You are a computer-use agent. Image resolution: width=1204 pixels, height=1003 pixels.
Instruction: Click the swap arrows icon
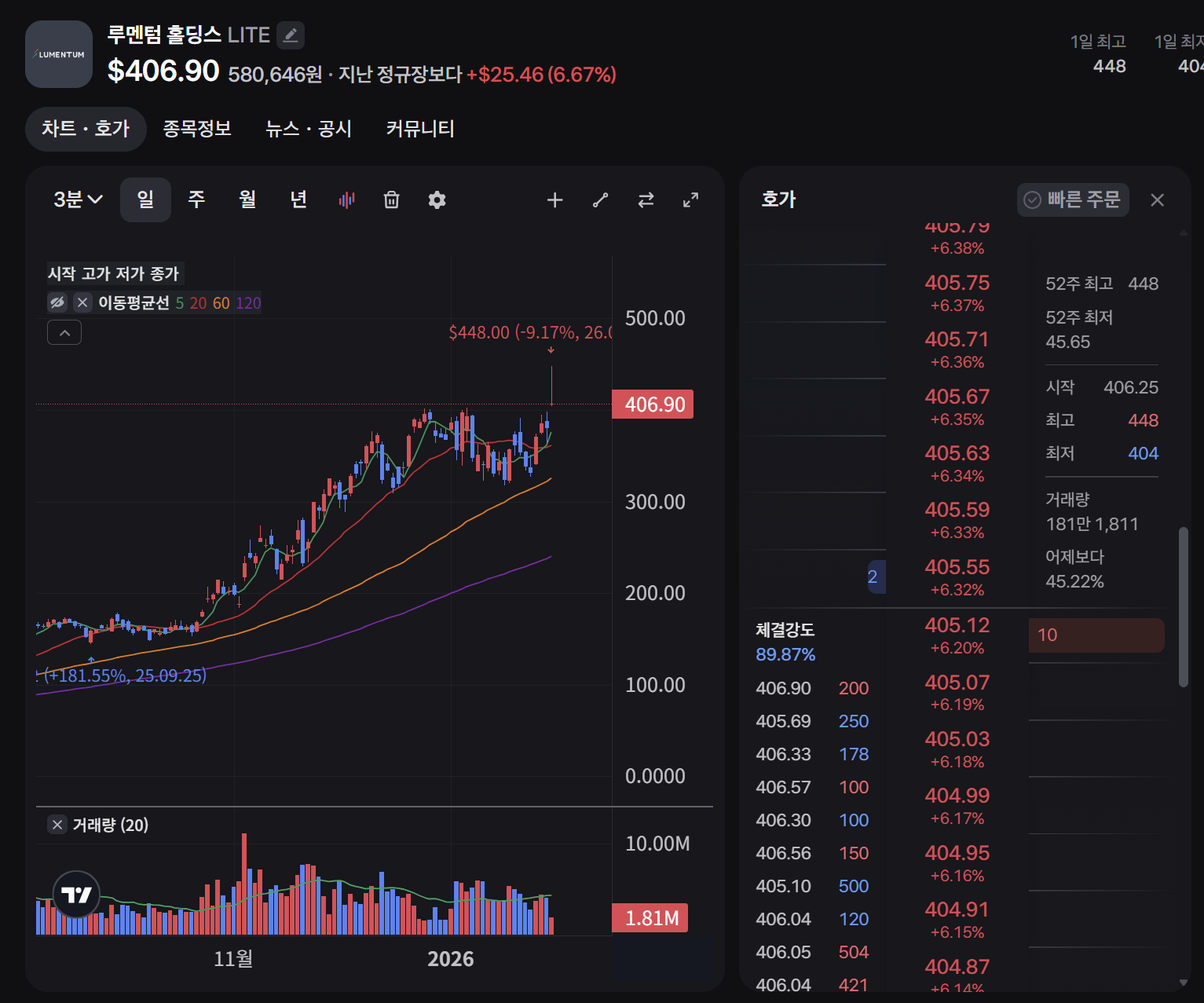tap(646, 200)
